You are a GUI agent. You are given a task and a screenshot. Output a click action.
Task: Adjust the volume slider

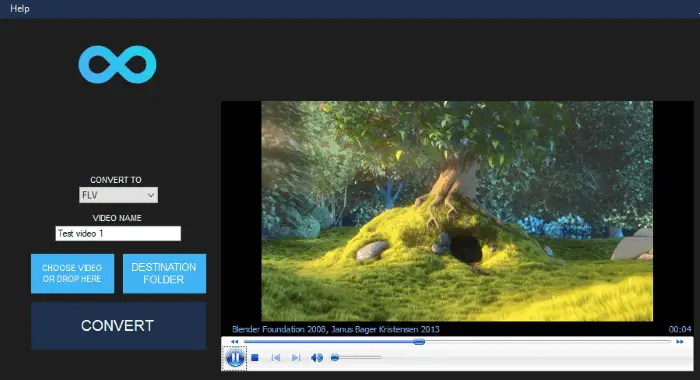[x=356, y=358]
